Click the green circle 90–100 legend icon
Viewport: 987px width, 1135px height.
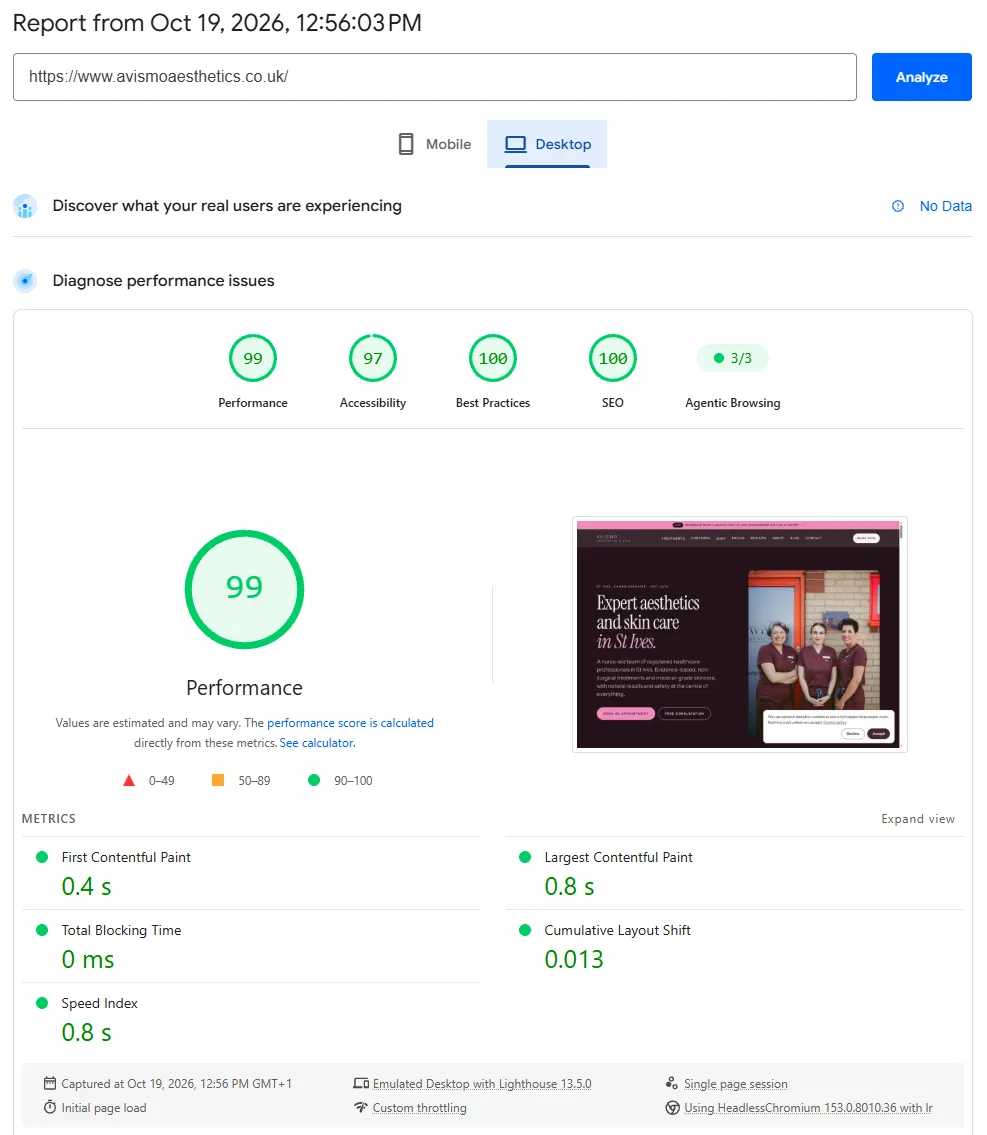click(314, 780)
